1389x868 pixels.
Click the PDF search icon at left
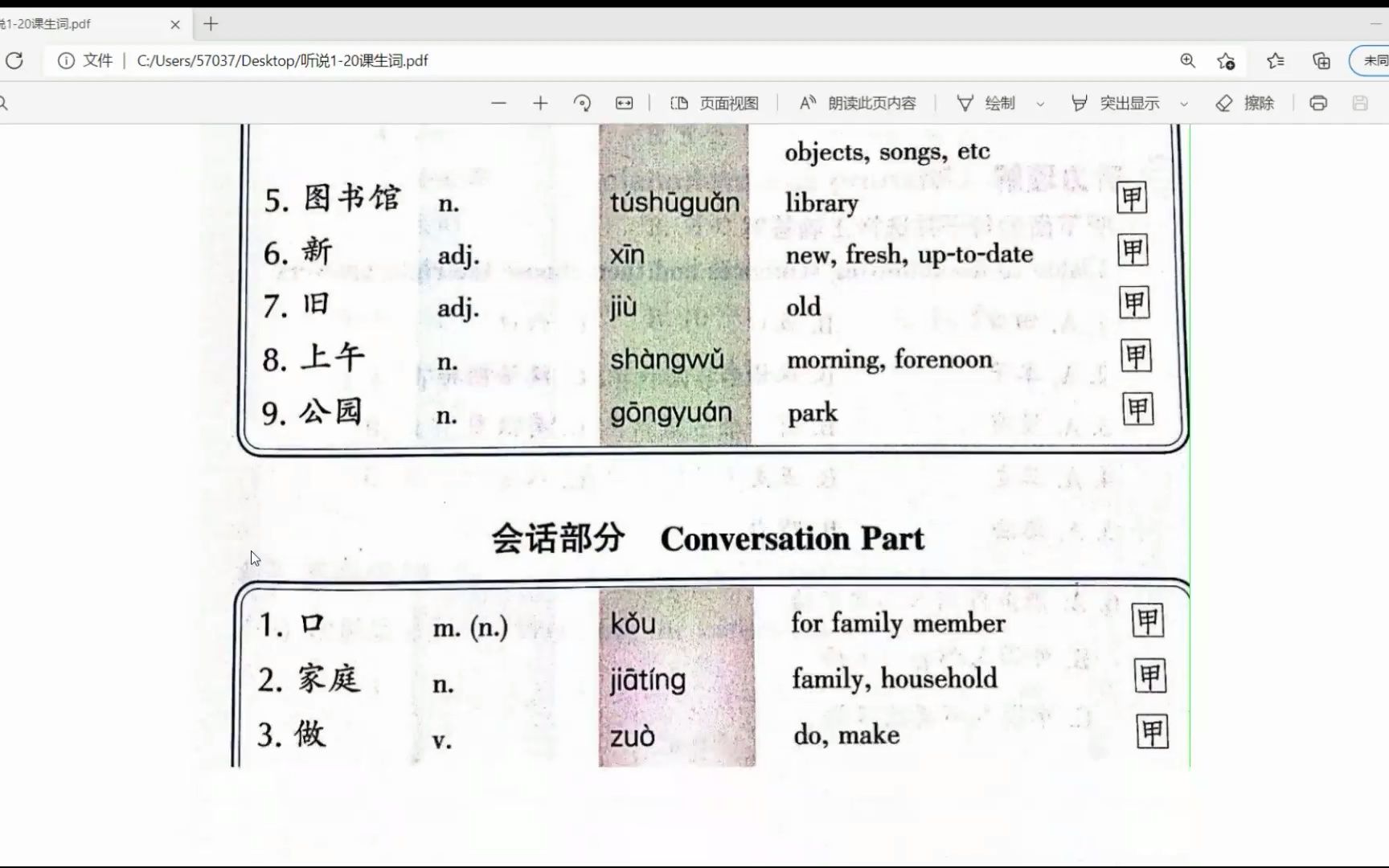coord(3,103)
